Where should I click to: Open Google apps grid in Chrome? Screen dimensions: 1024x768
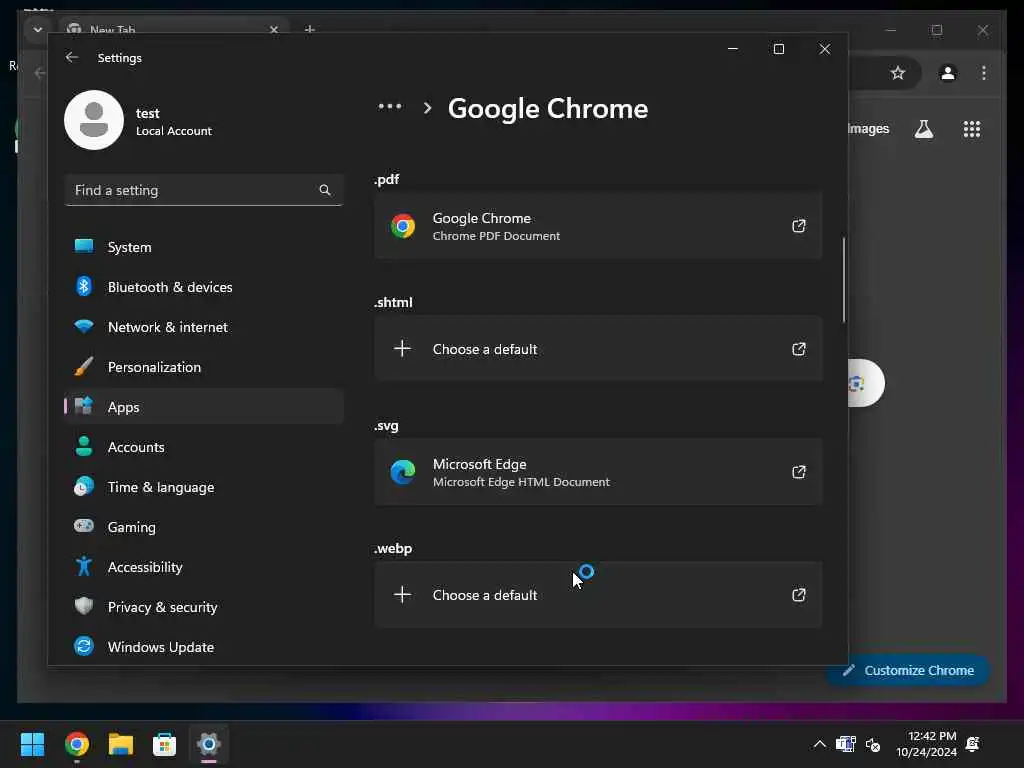tap(972, 129)
